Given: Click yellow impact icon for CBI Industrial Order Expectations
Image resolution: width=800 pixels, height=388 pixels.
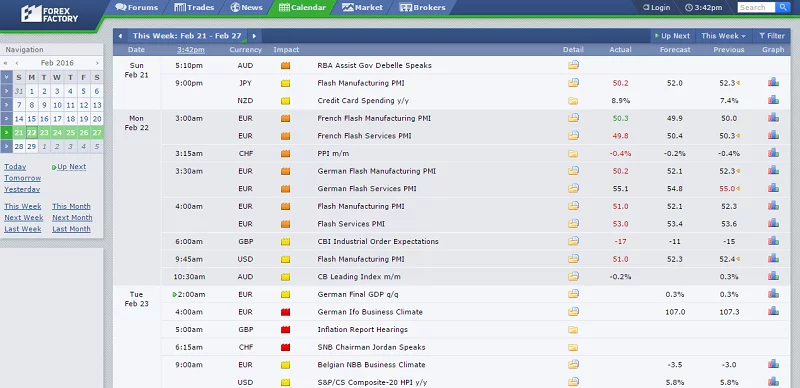Looking at the screenshot, I should click(285, 241).
